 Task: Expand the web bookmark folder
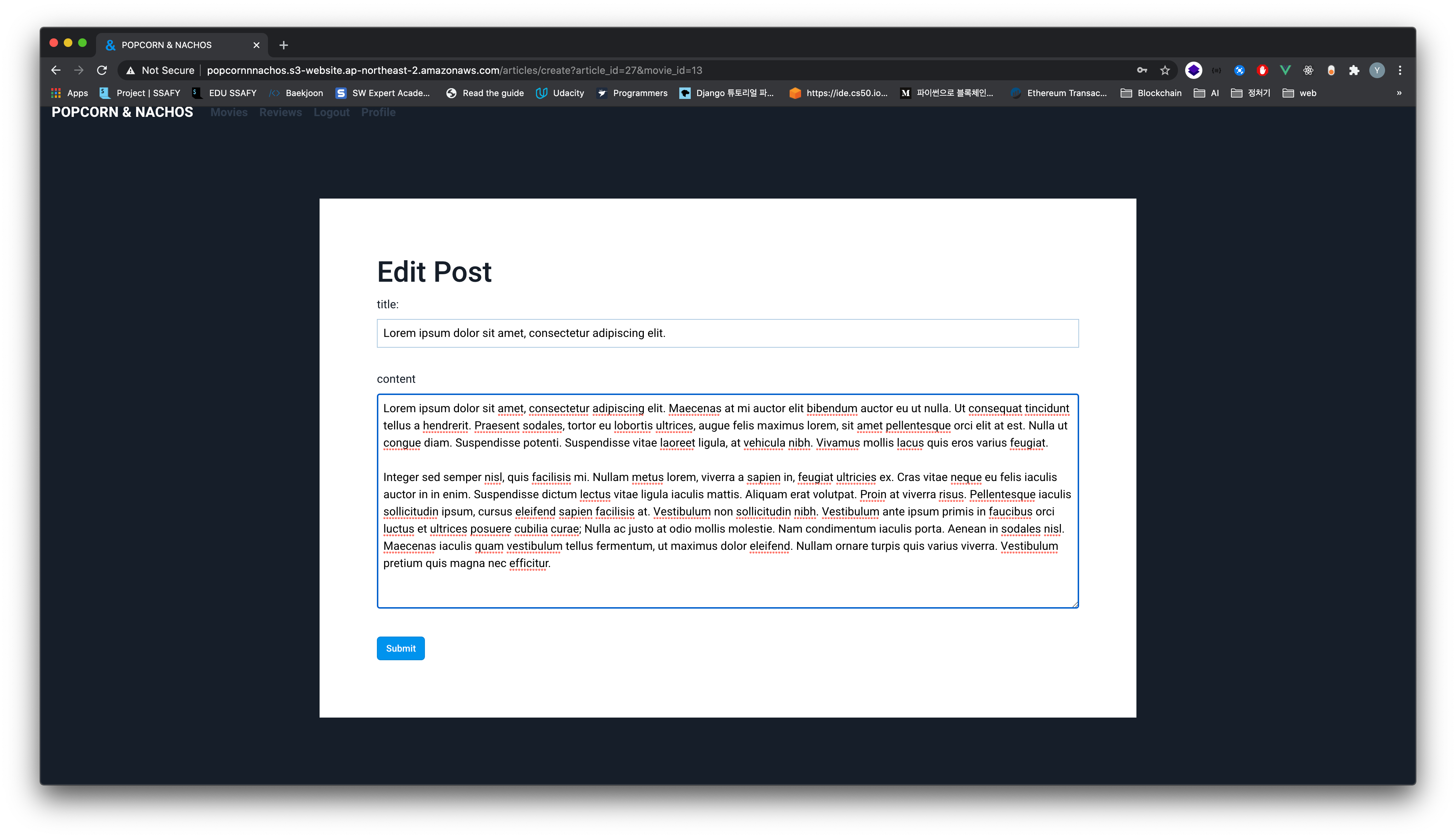[x=1299, y=93]
